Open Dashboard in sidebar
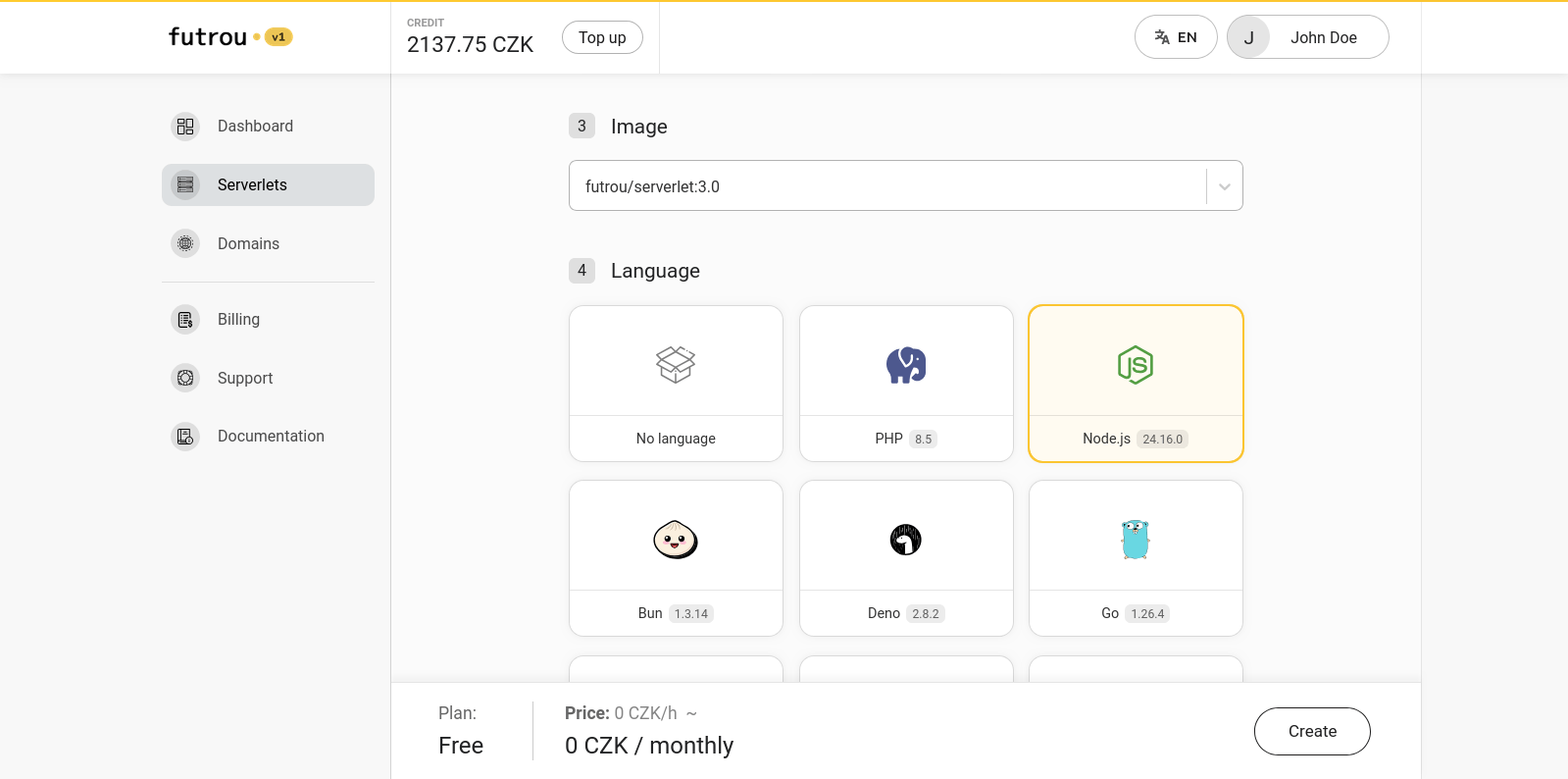Image resolution: width=1568 pixels, height=779 pixels. (268, 127)
